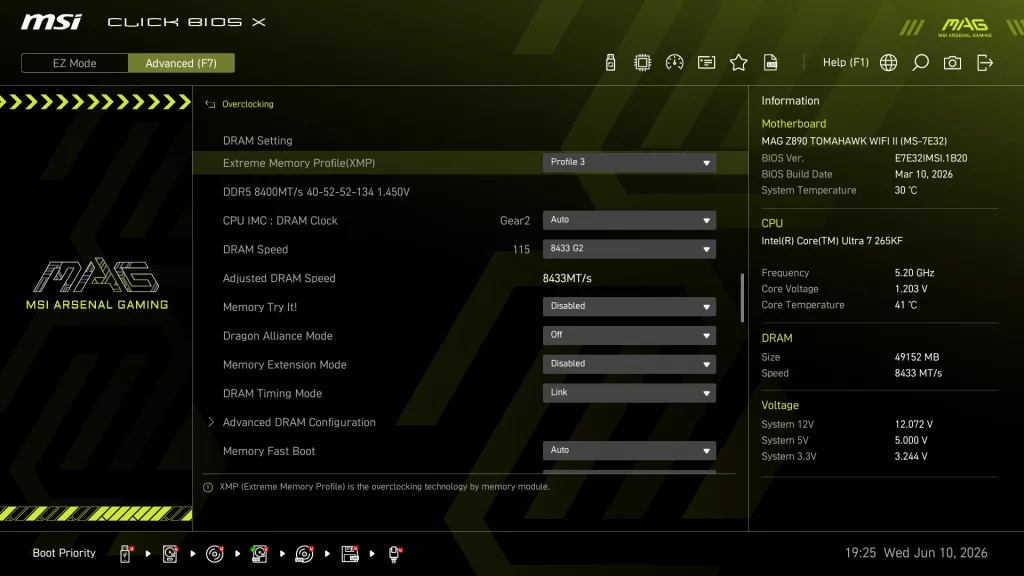Click the Gear2 indicator text

pos(515,221)
